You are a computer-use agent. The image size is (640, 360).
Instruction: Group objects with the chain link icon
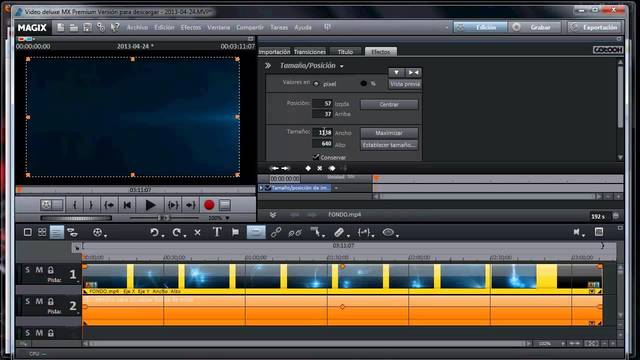click(x=276, y=232)
